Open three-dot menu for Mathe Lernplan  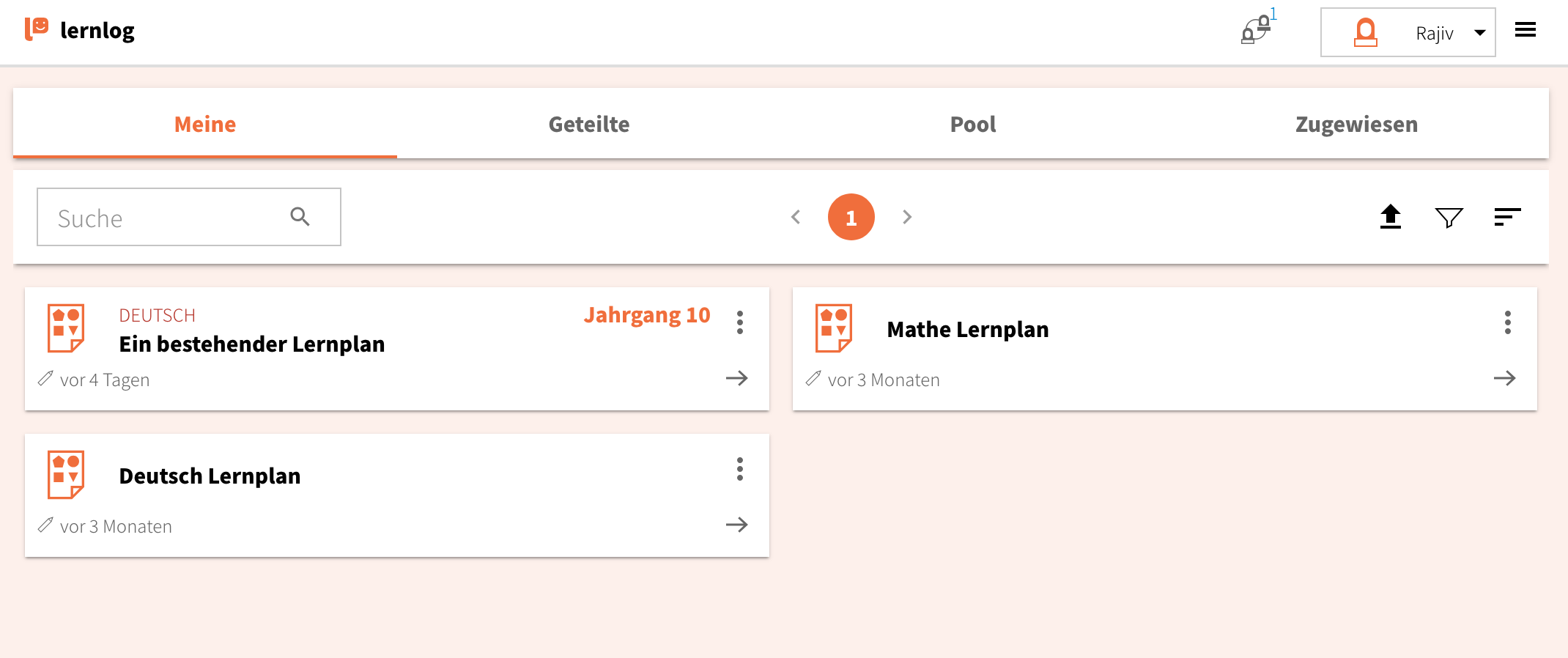point(1508,322)
